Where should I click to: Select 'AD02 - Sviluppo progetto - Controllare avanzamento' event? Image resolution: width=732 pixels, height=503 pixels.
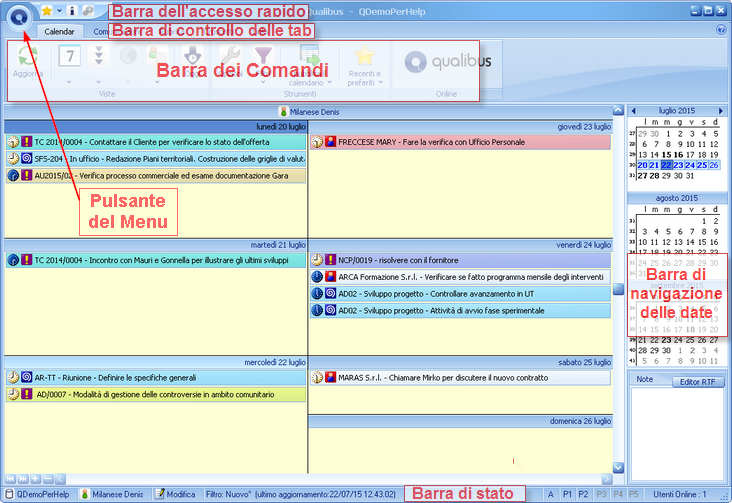460,294
